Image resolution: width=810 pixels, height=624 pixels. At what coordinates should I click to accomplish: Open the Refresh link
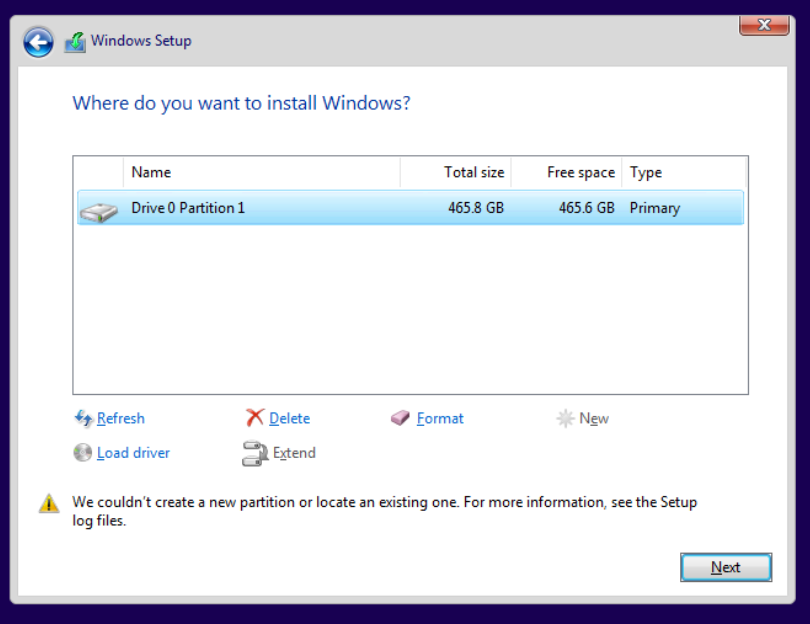[x=121, y=418]
